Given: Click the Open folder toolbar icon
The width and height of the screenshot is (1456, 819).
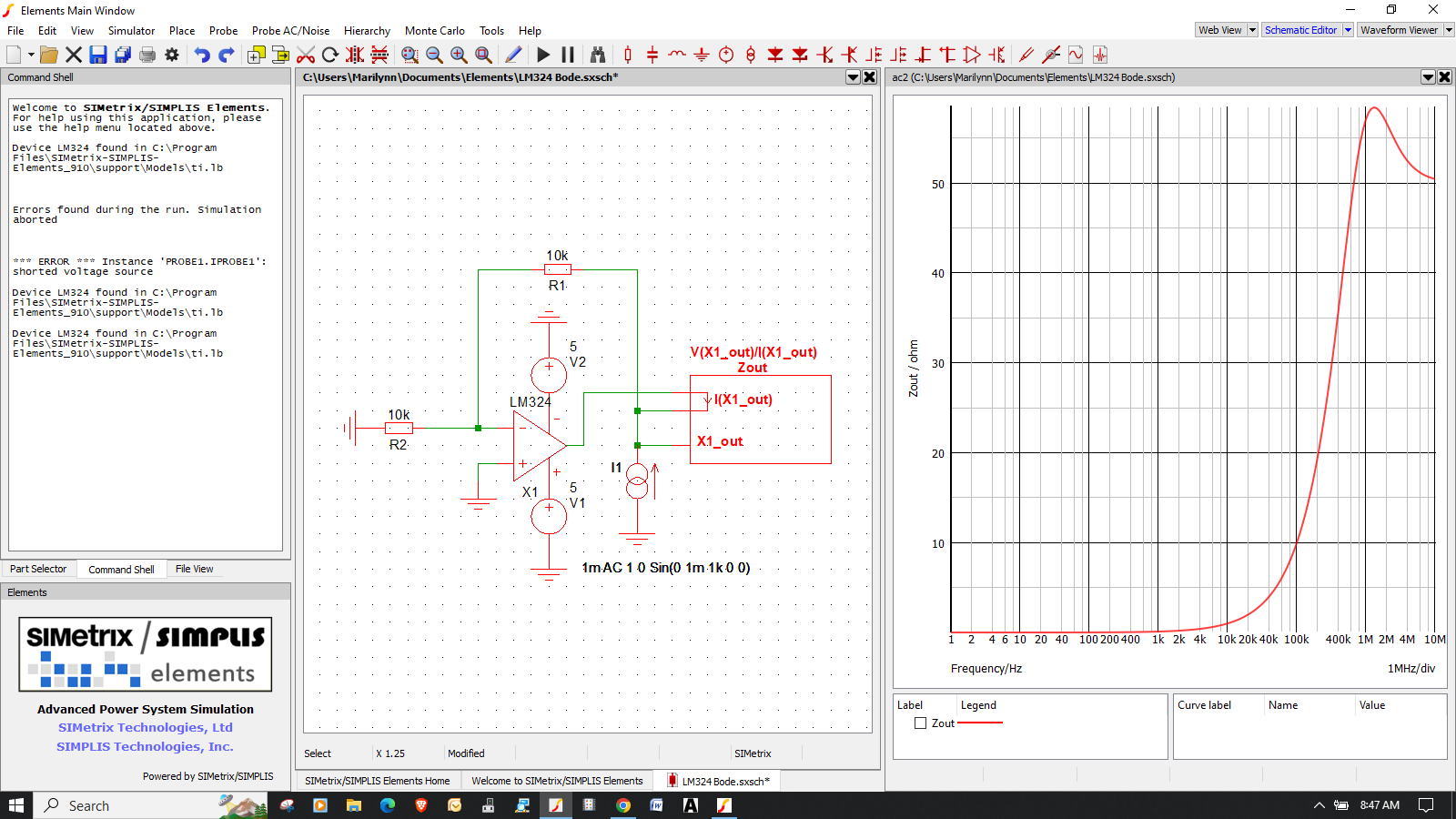Looking at the screenshot, I should pyautogui.click(x=49, y=55).
